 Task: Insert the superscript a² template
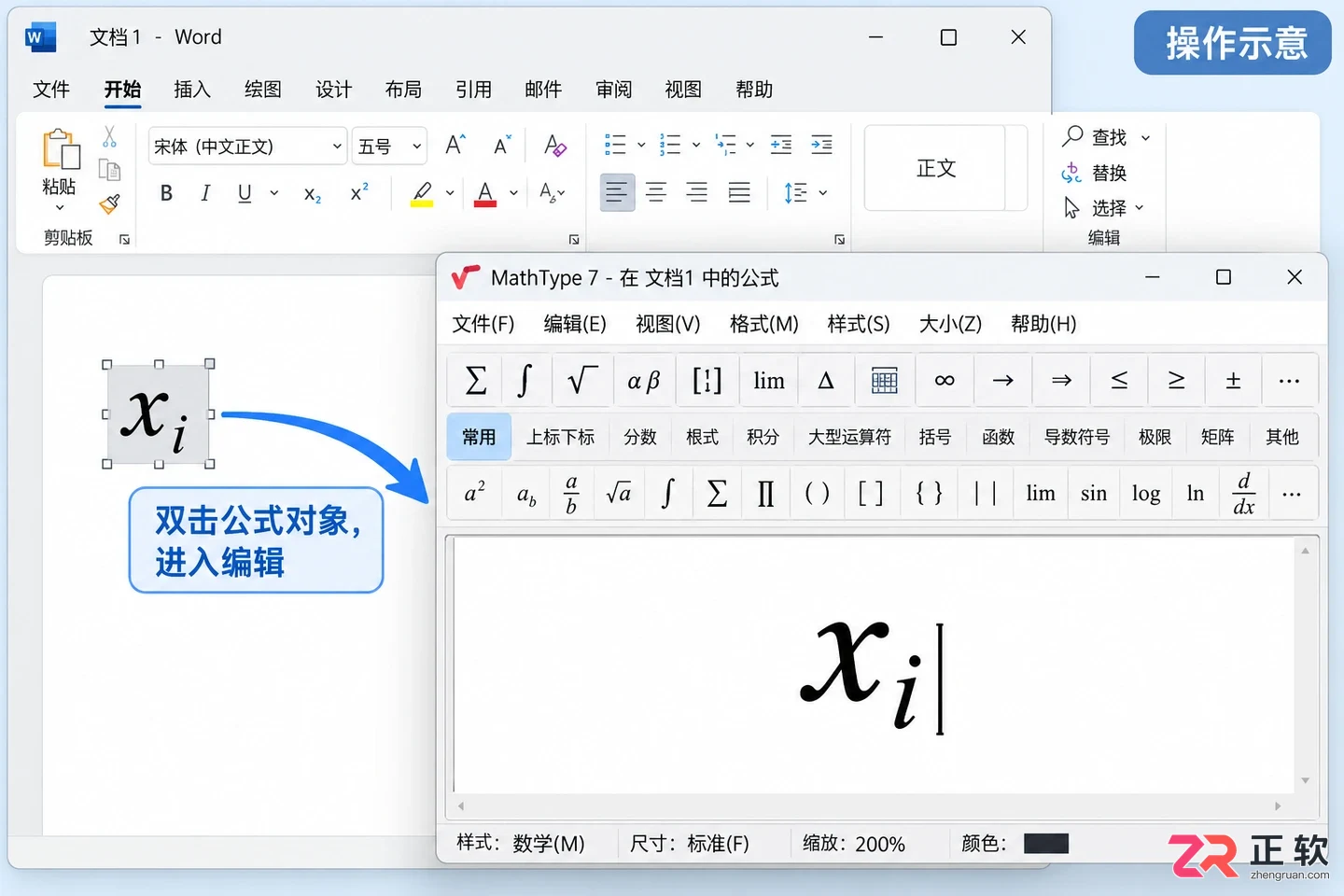pyautogui.click(x=475, y=493)
